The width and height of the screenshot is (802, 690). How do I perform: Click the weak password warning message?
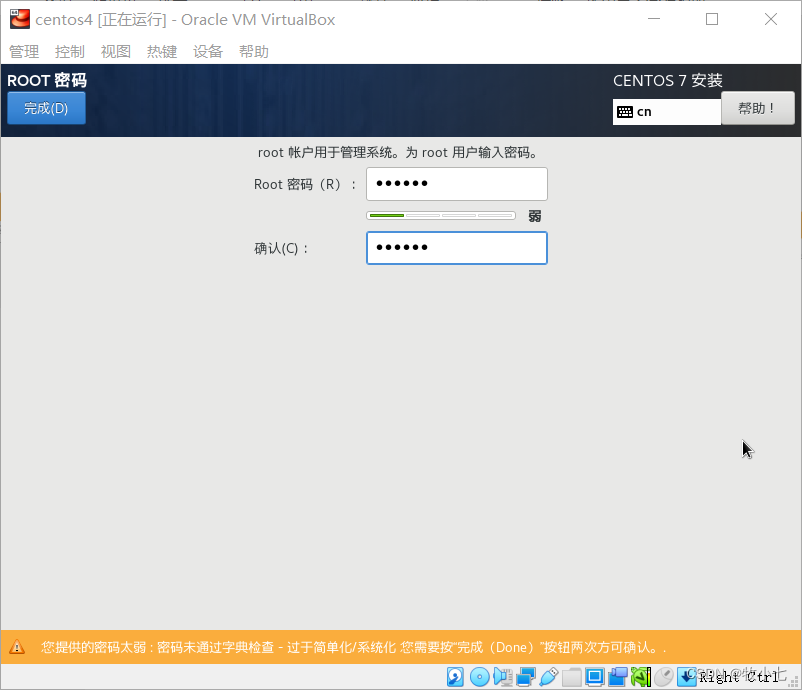(x=354, y=648)
